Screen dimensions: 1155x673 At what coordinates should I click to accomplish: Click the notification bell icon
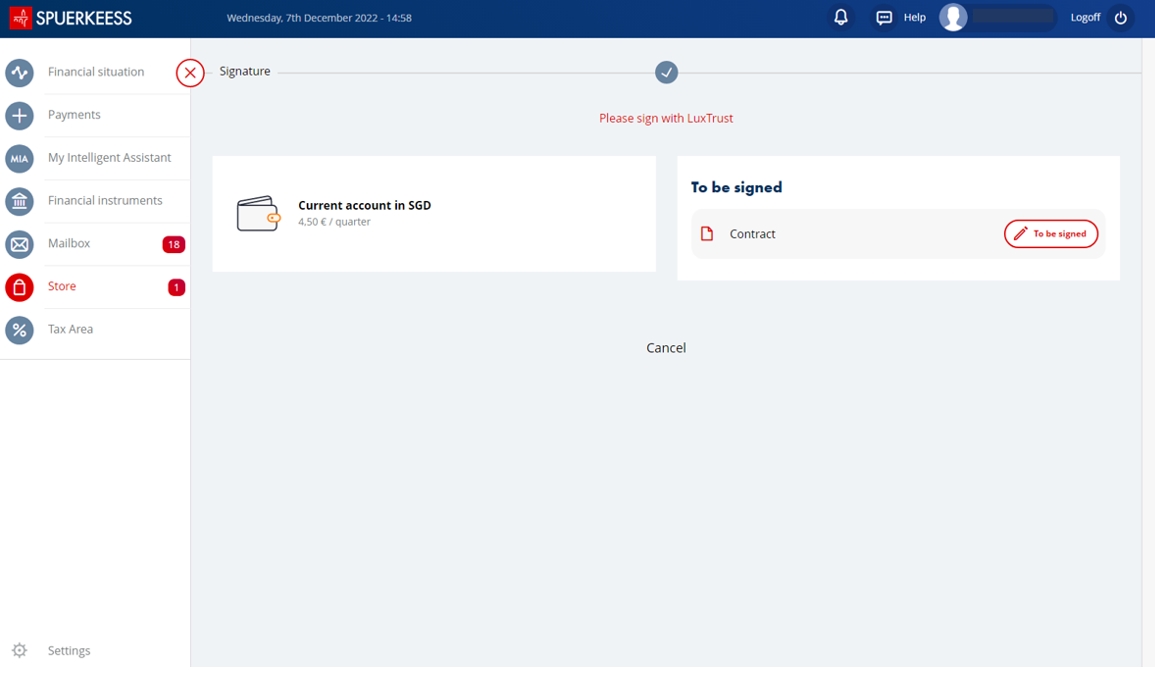pos(841,17)
